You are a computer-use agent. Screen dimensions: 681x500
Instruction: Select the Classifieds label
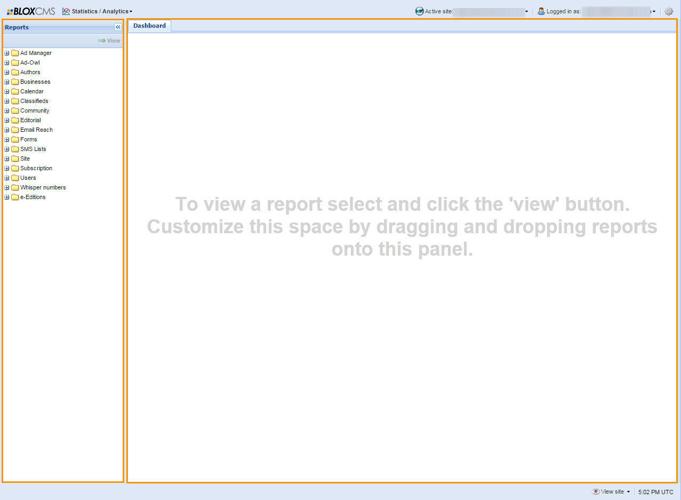[x=34, y=101]
